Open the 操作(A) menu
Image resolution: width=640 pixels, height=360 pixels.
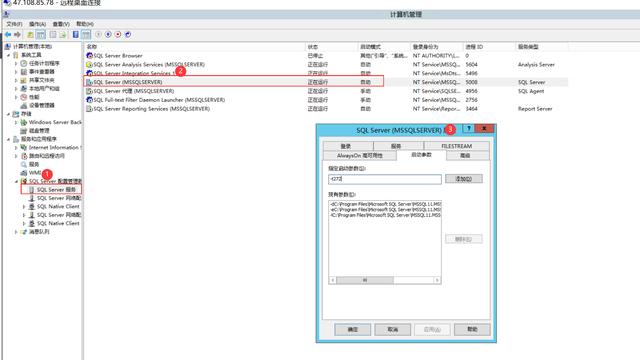(38, 24)
